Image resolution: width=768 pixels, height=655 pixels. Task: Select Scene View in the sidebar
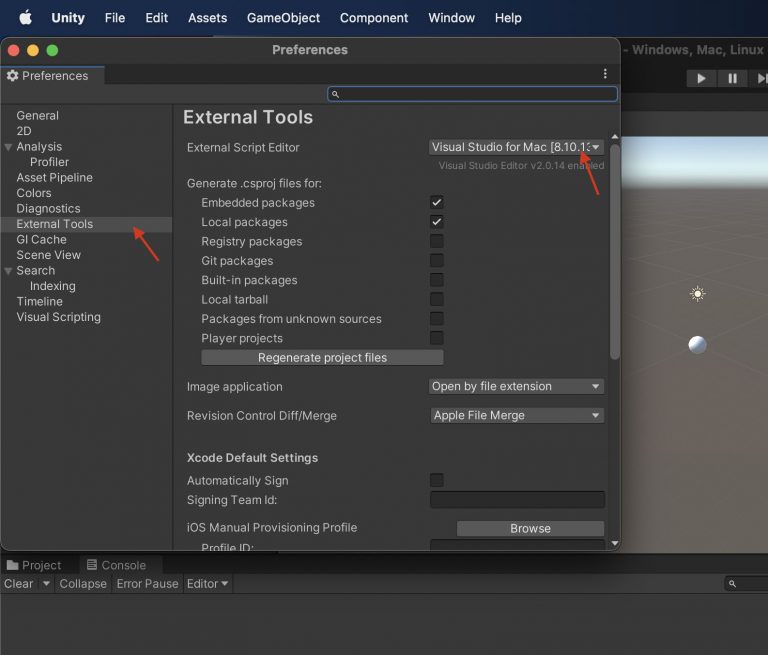click(48, 255)
